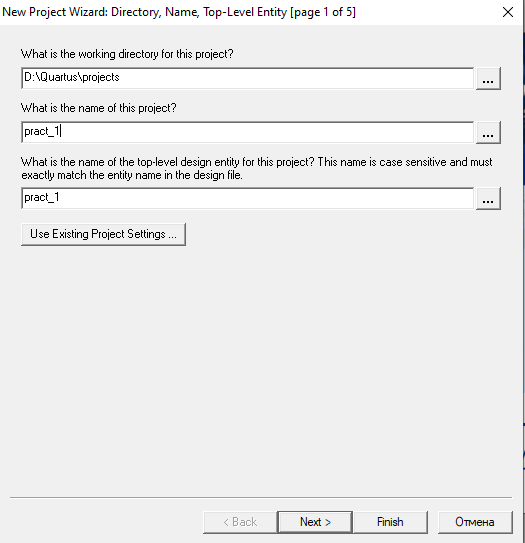Click the top-level design entity description label
Image resolution: width=525 pixels, height=543 pixels.
tap(257, 169)
